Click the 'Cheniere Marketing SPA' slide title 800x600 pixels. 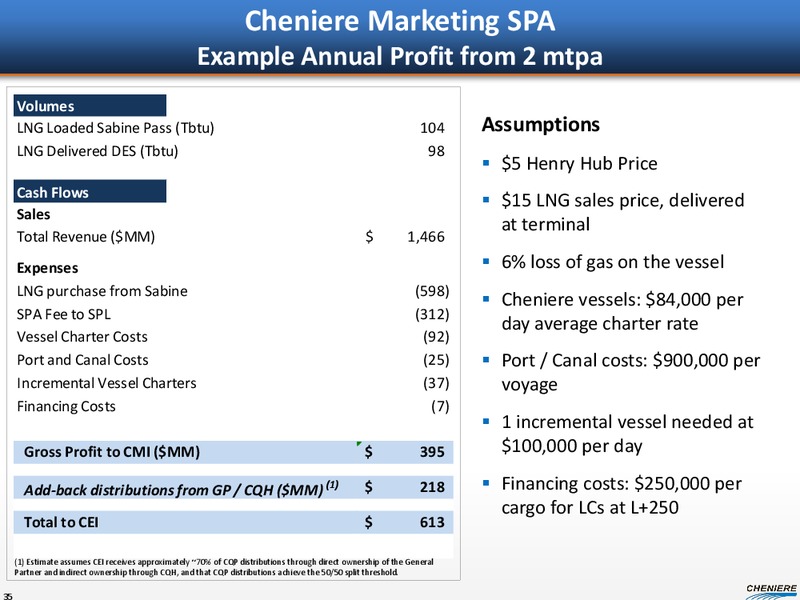(x=399, y=21)
